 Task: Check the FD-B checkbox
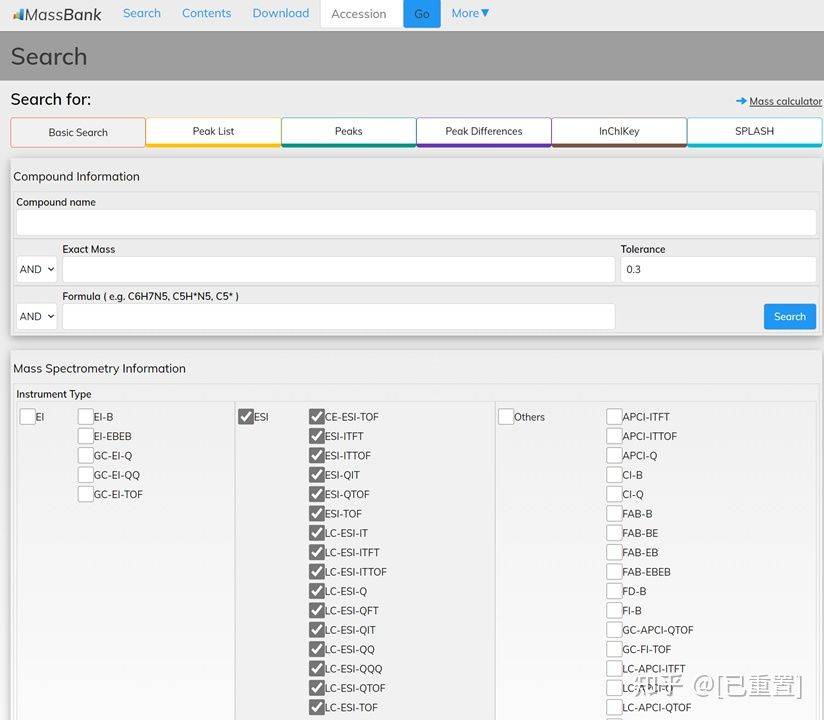click(614, 591)
